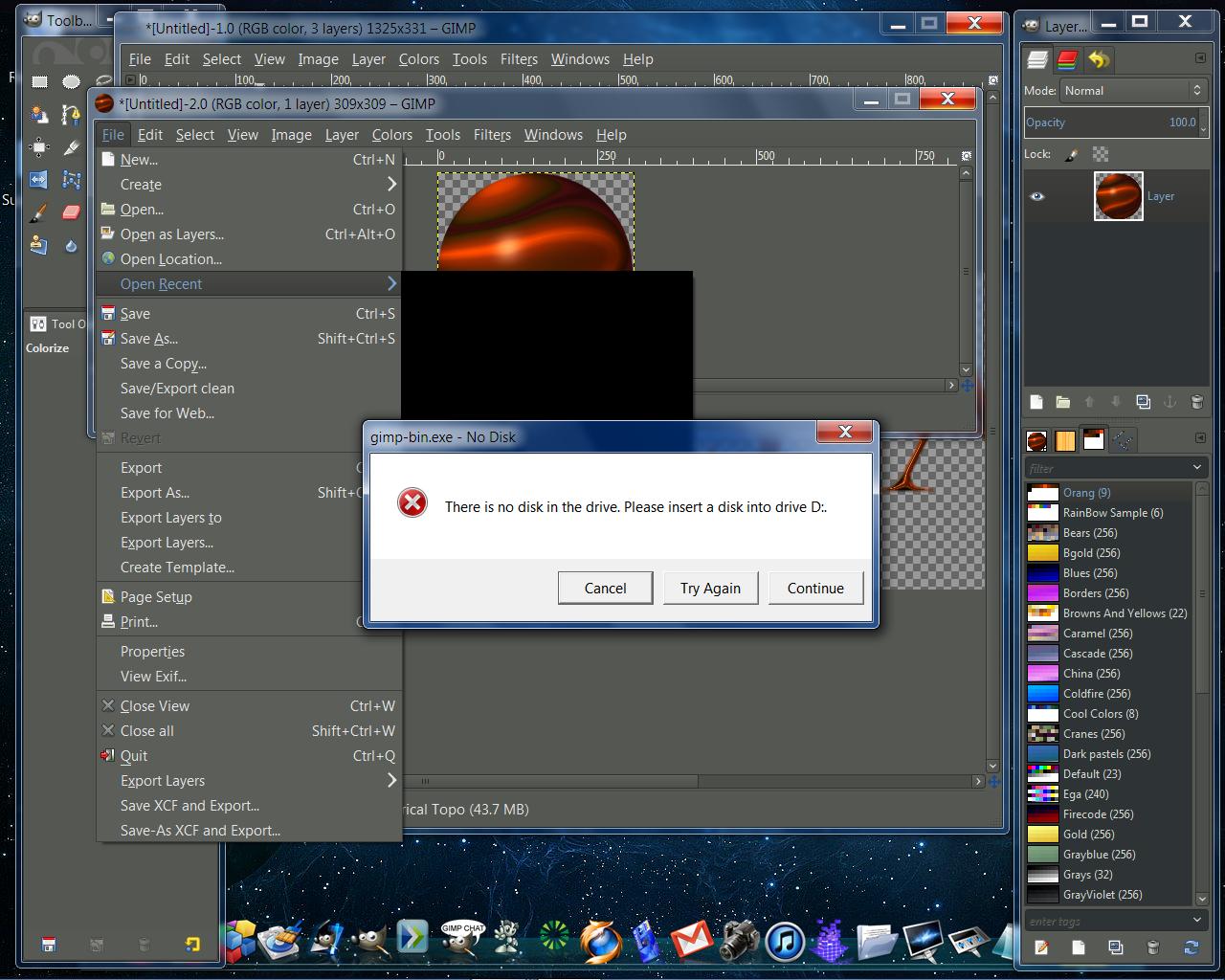The height and width of the screenshot is (980, 1225).
Task: Toggle visibility eye of Layer
Action: [1037, 196]
